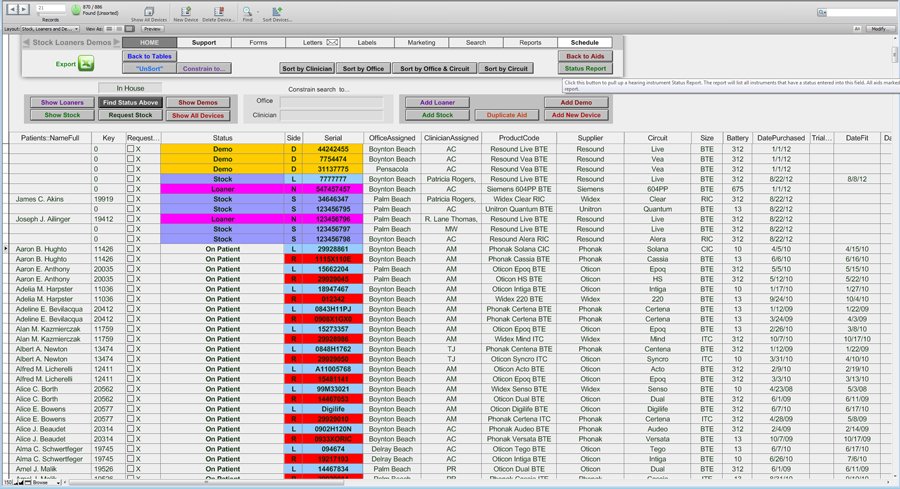Click the record number input field
Viewport: 900px width, 489px height.
click(x=51, y=8)
